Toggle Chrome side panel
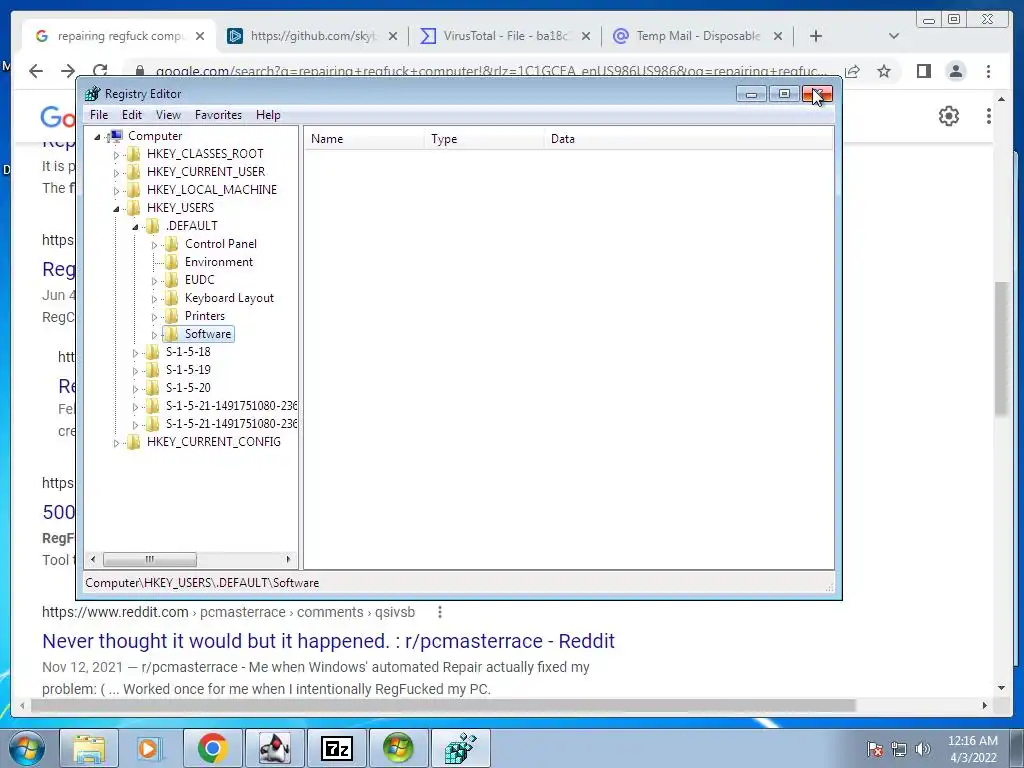This screenshot has width=1024, height=768. point(923,71)
